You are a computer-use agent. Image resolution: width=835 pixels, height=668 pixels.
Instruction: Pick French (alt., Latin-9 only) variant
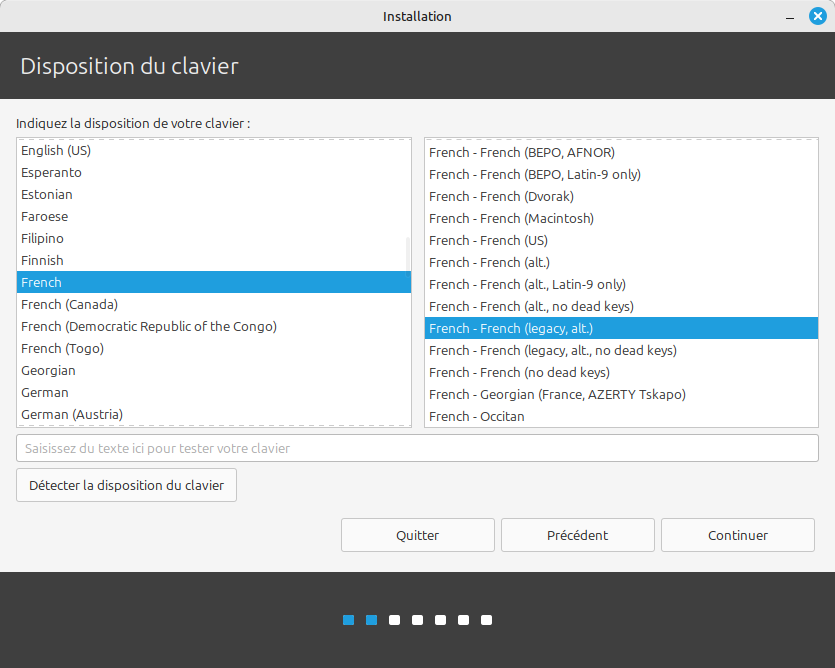pos(621,284)
